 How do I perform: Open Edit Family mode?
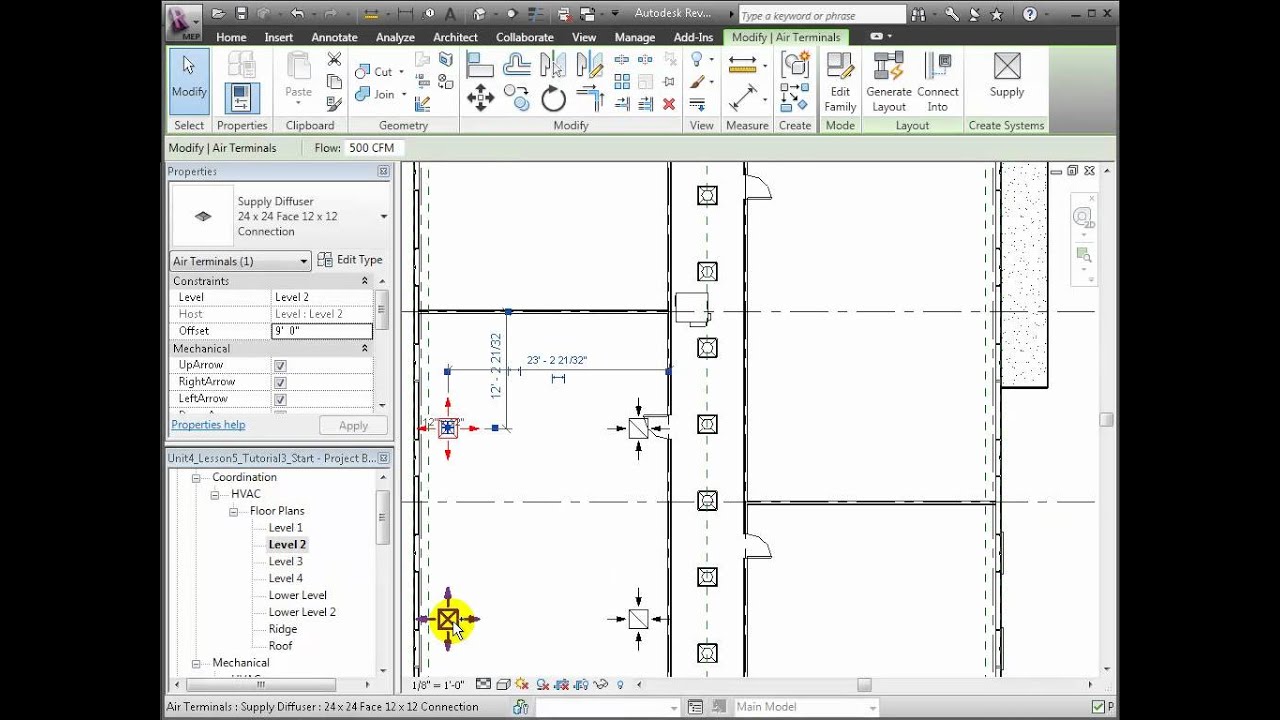coord(840,82)
